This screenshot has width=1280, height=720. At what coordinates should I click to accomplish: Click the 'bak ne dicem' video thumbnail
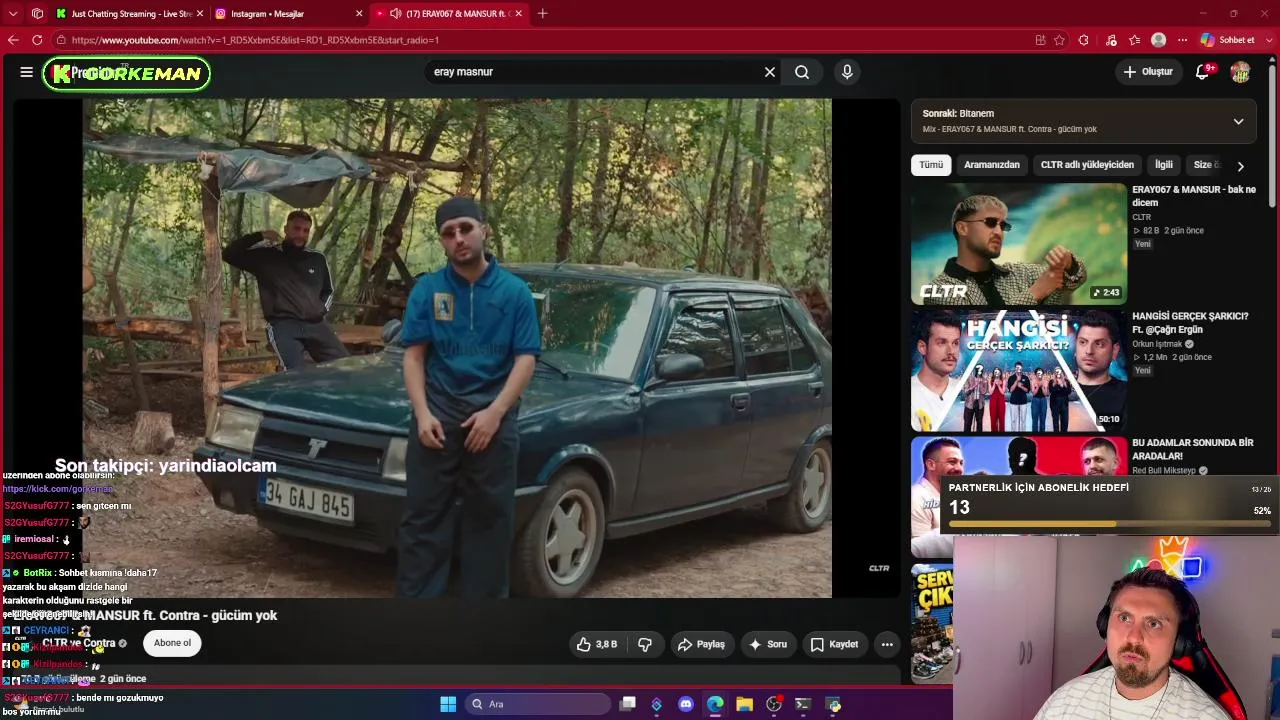point(1019,244)
